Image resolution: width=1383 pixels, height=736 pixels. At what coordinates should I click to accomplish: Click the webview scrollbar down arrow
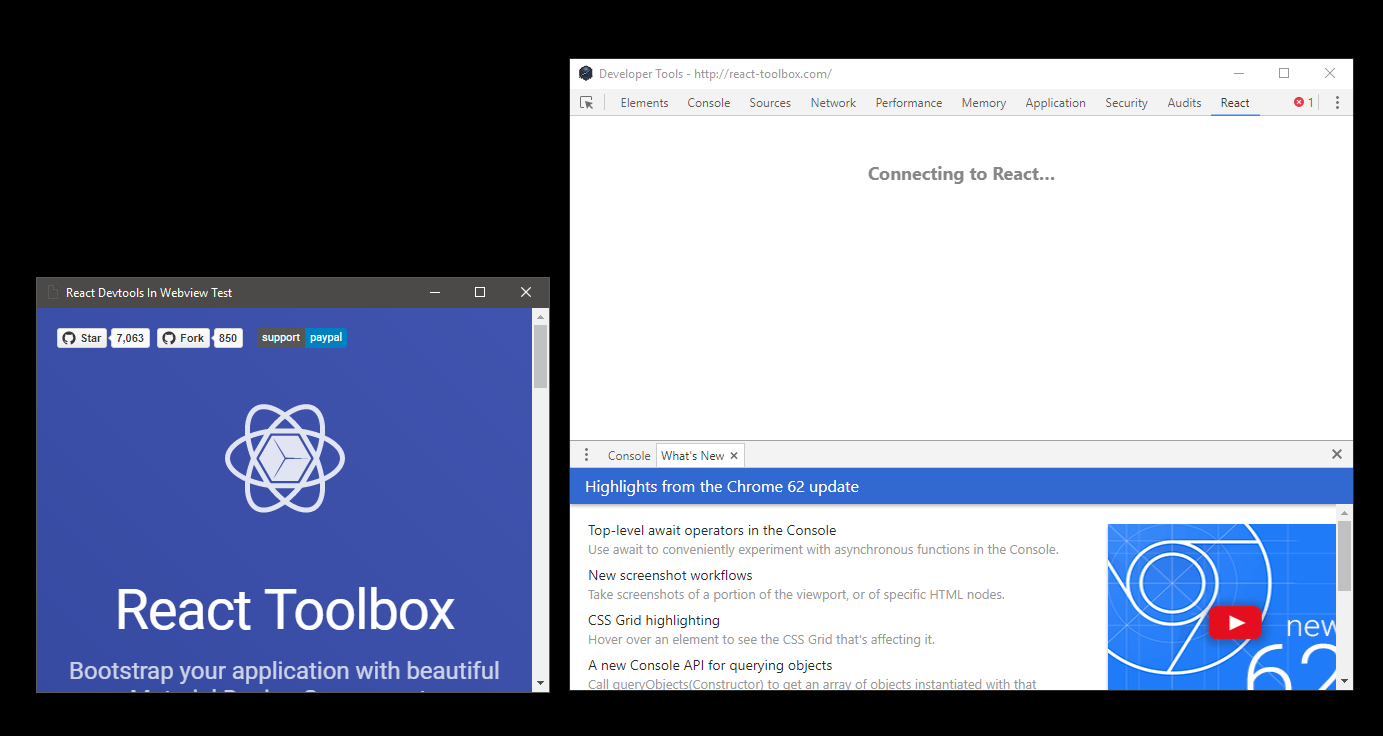coord(541,684)
